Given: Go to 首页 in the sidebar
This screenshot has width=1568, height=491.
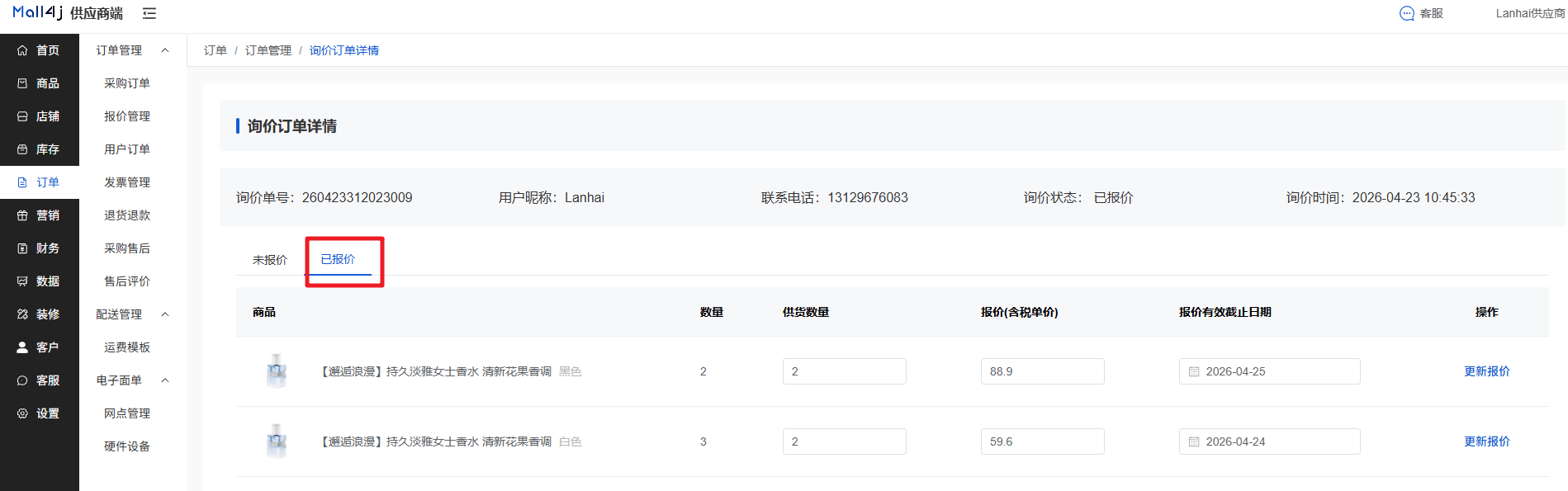Looking at the screenshot, I should click(40, 50).
